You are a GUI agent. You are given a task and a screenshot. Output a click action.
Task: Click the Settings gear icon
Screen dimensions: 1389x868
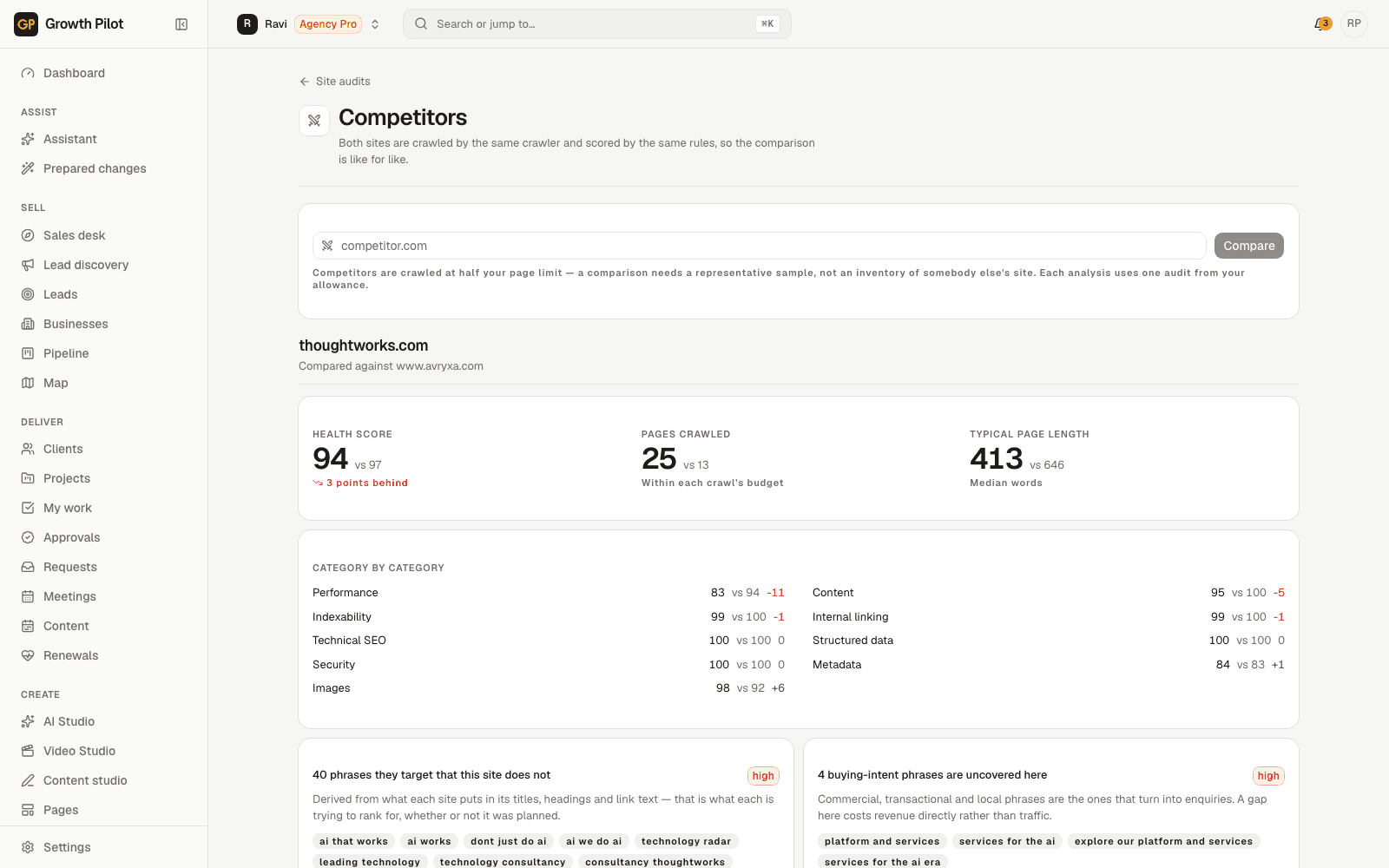[x=28, y=847]
